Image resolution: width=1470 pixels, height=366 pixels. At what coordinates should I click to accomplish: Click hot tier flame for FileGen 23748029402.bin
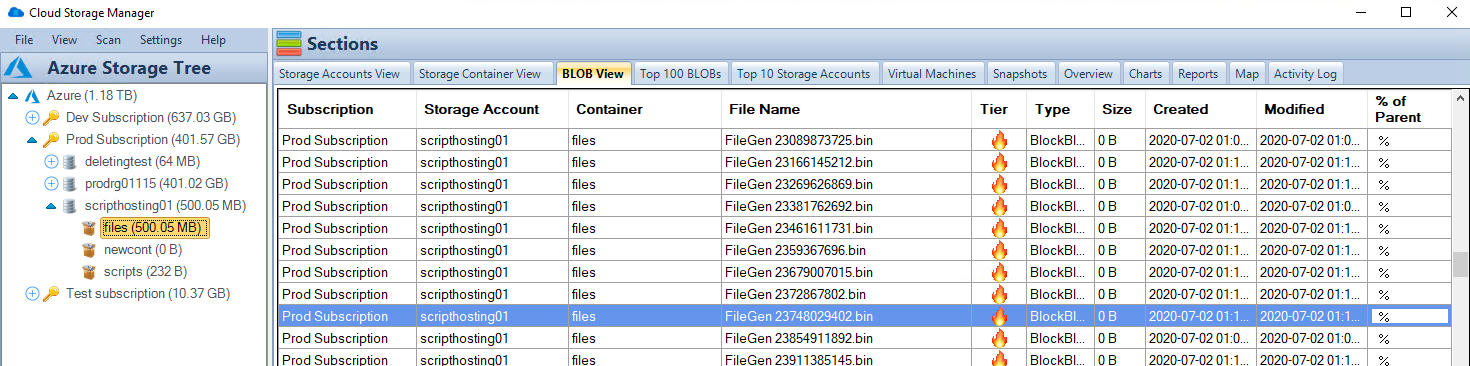(x=999, y=317)
